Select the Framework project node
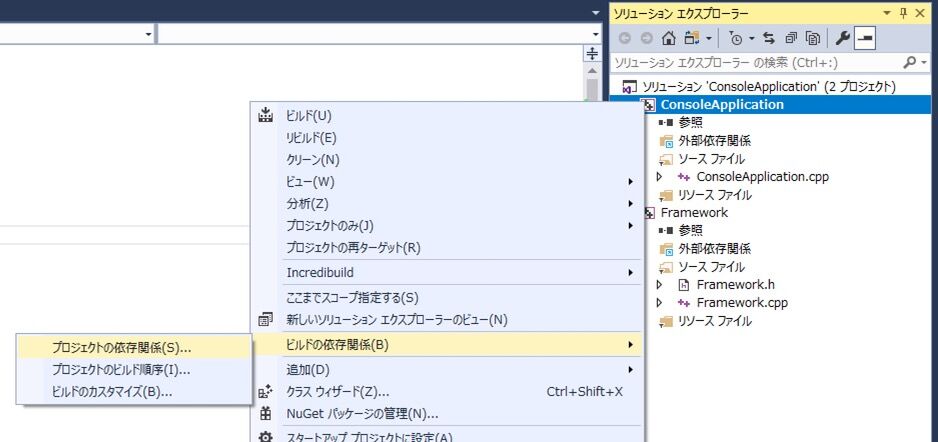Image resolution: width=938 pixels, height=442 pixels. [x=694, y=212]
